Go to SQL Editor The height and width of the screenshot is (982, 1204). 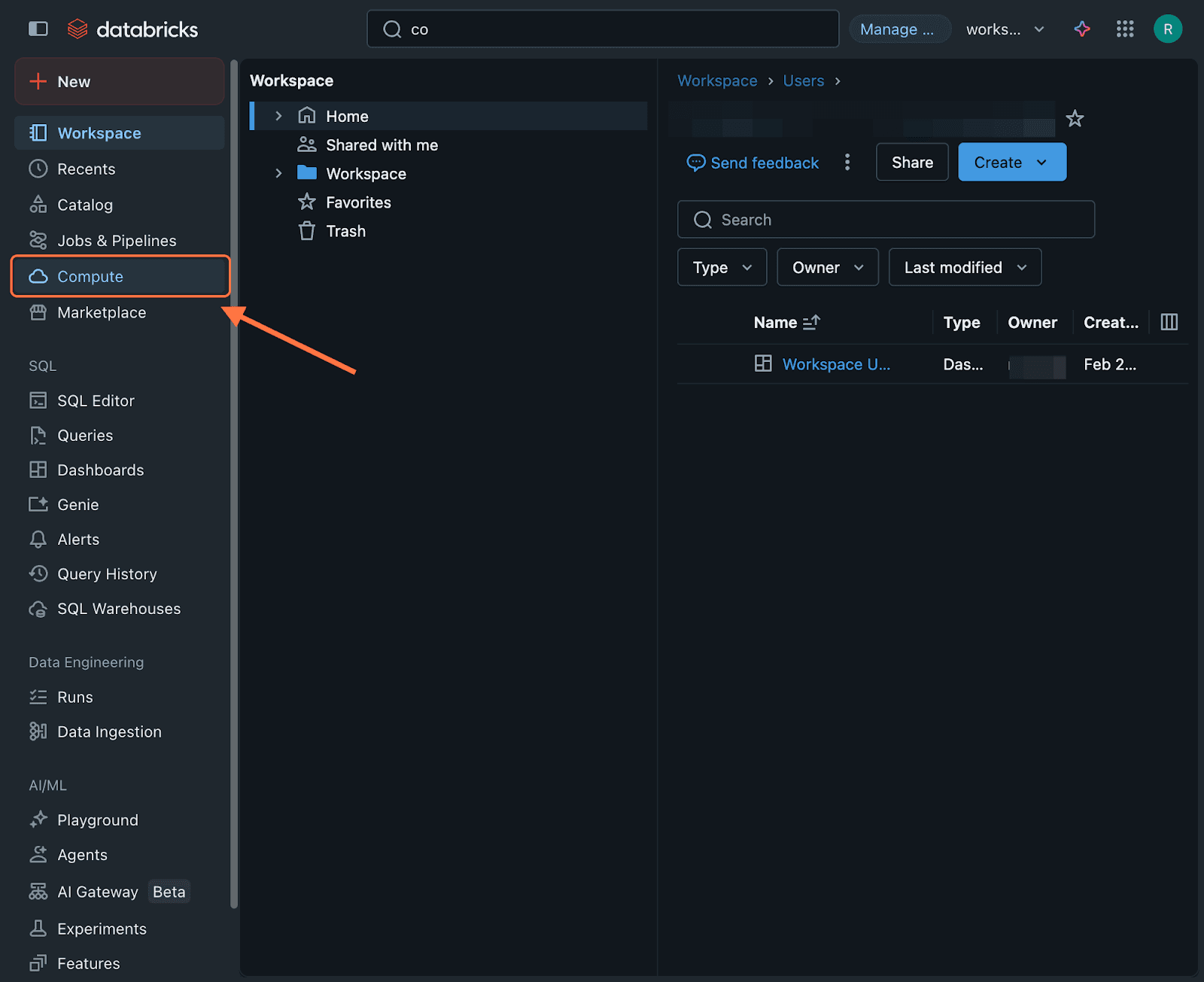(x=96, y=400)
